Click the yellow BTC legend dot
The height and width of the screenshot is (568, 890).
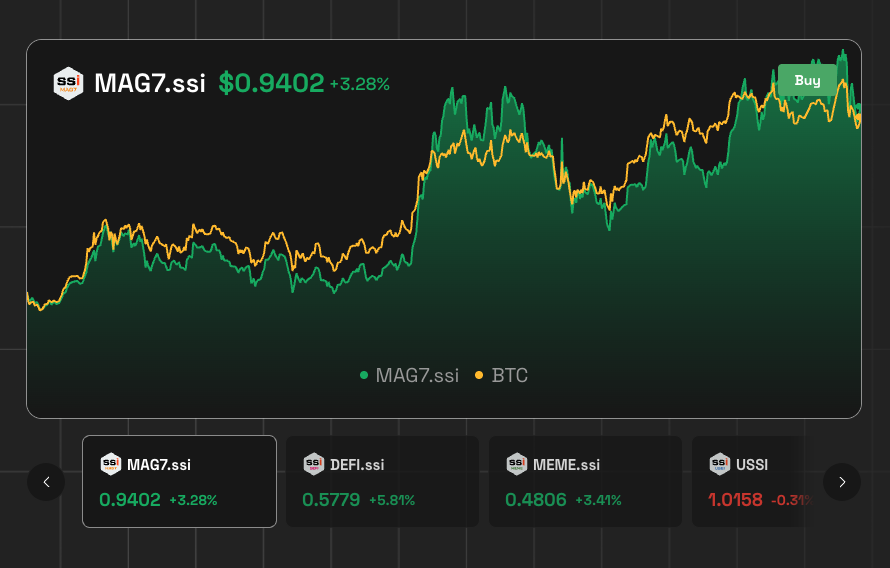[x=478, y=375]
